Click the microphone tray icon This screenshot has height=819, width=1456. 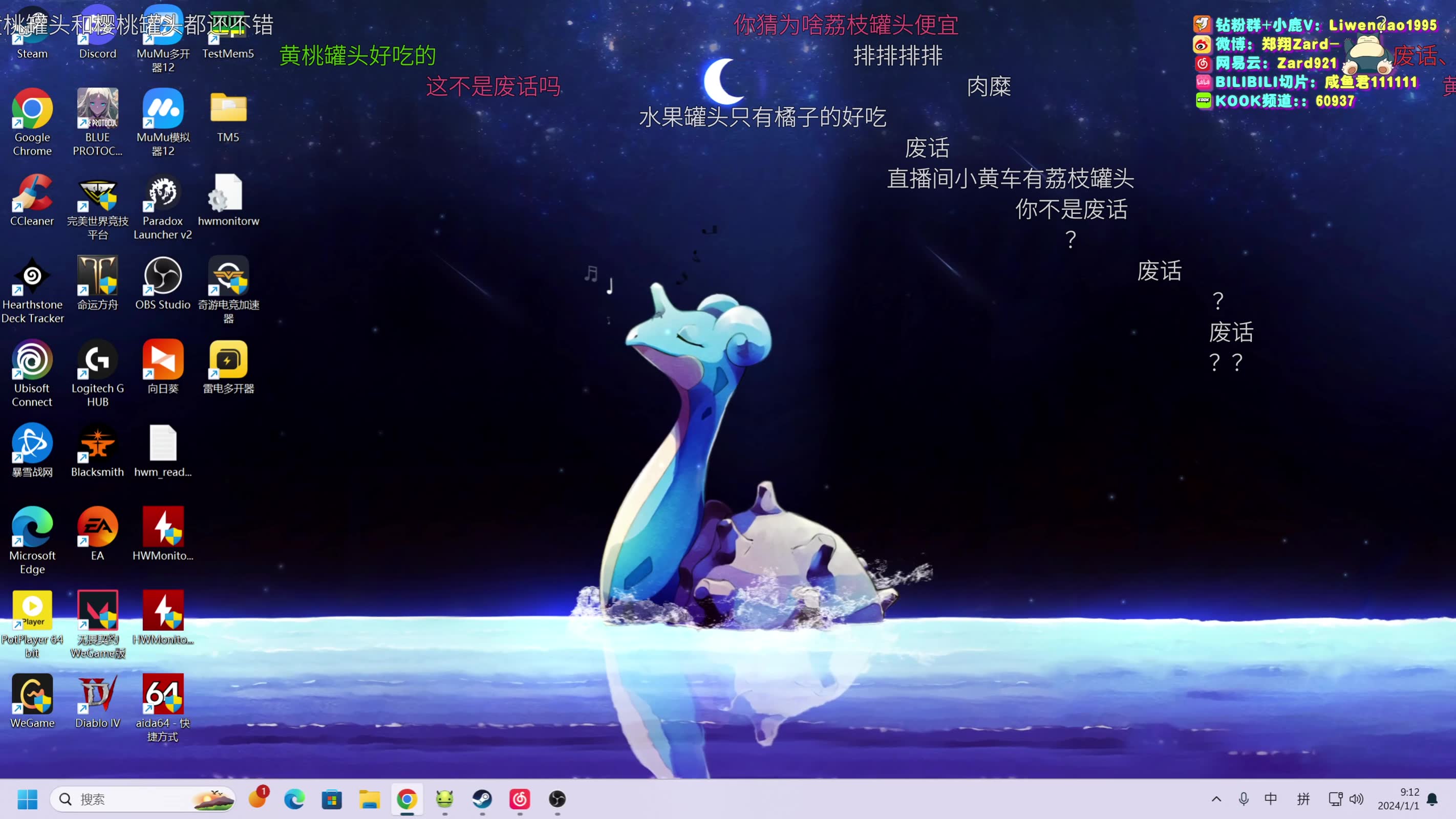(1244, 799)
